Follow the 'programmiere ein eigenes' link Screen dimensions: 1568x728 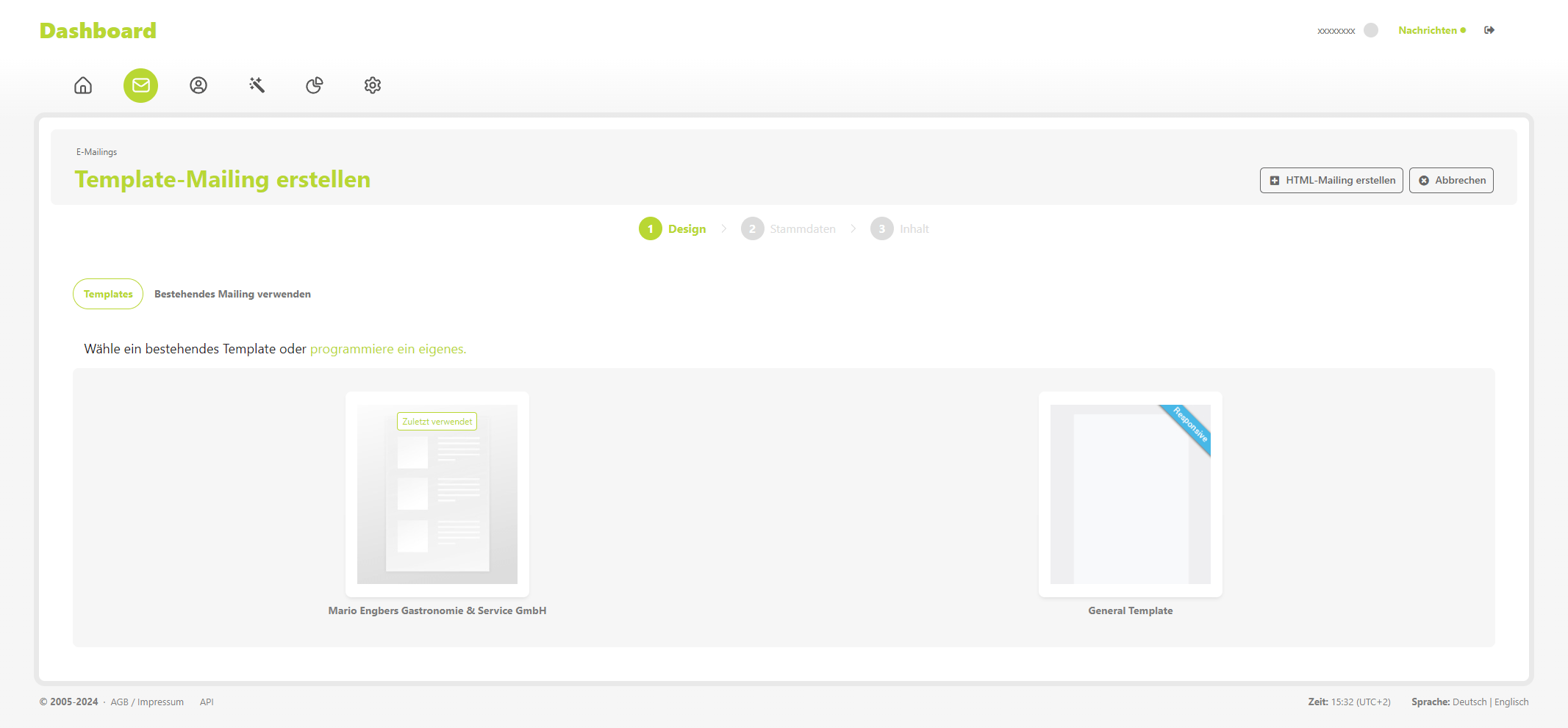point(388,349)
